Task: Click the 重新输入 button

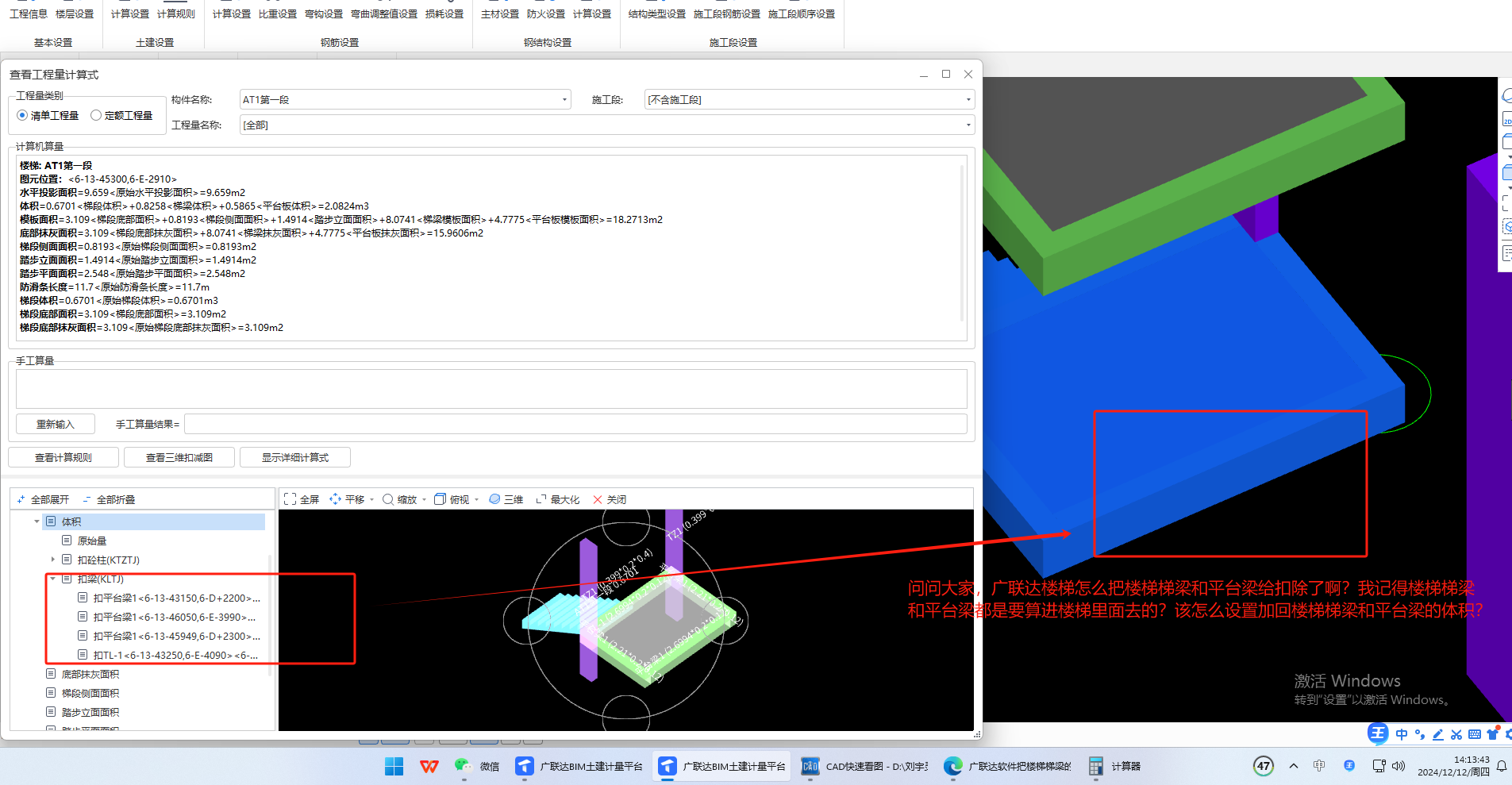Action: tap(56, 424)
